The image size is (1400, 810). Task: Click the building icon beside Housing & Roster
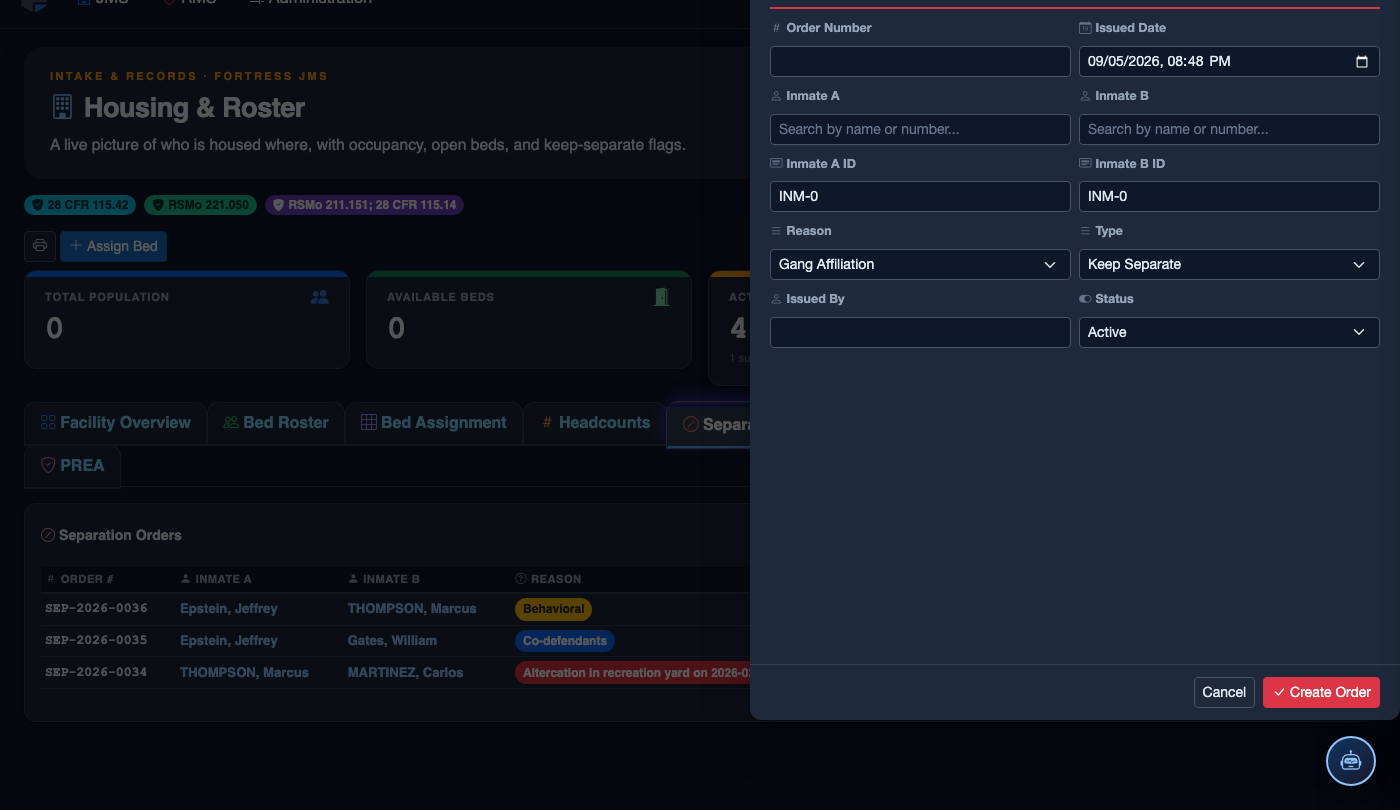(62, 107)
